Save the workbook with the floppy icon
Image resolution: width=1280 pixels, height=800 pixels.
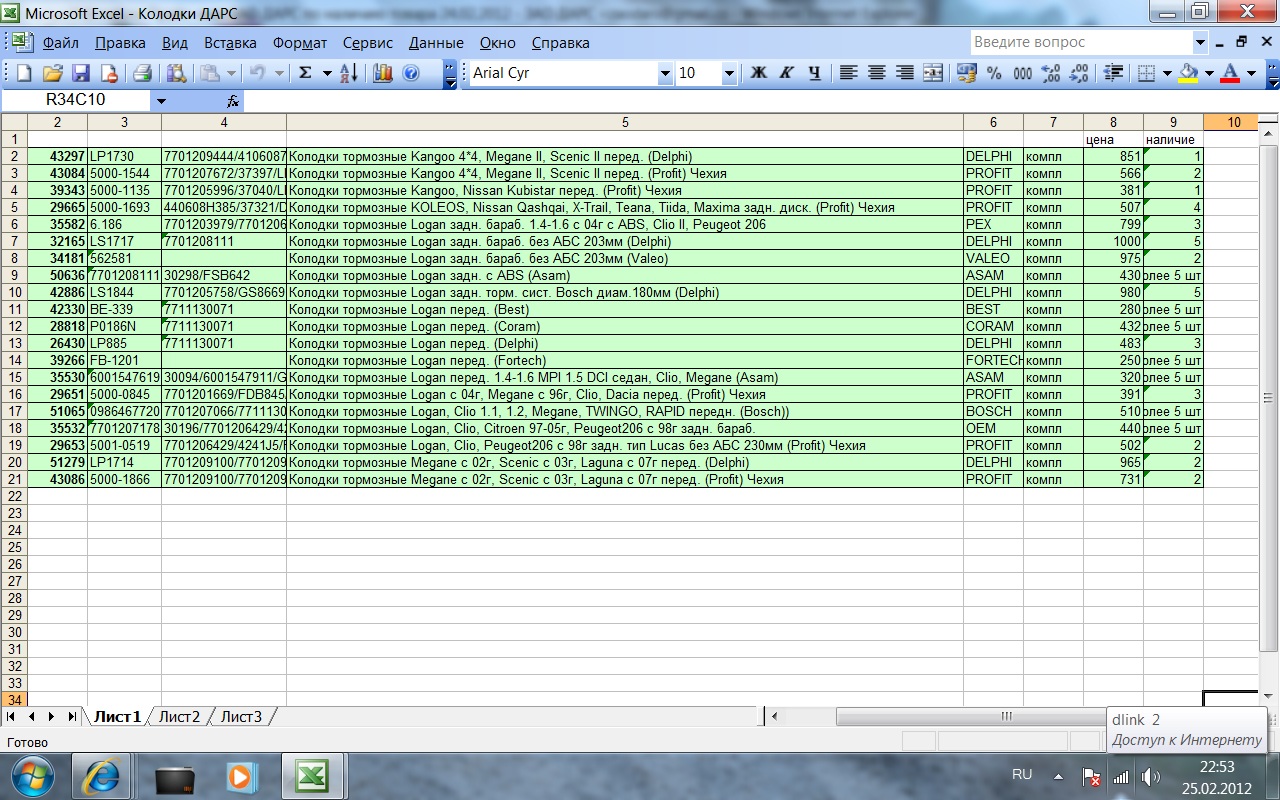tap(80, 73)
